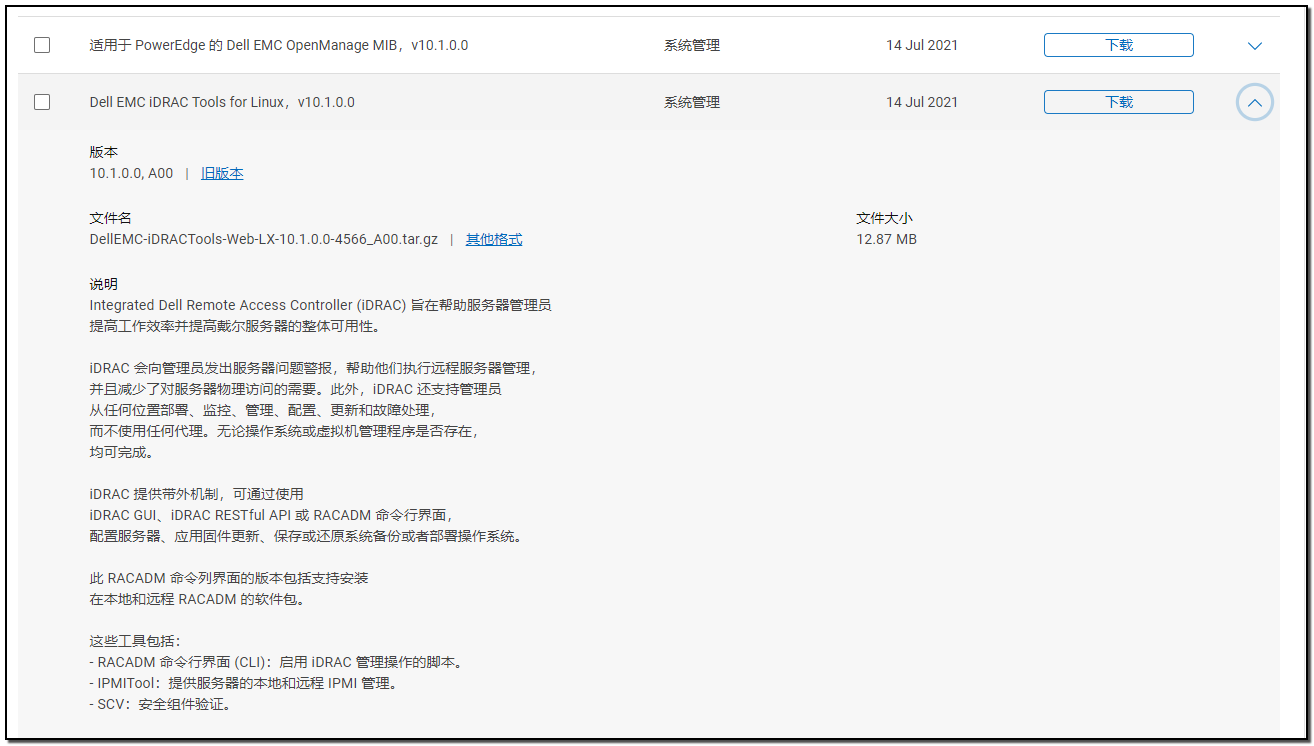Screen dimensions: 1314x746
Task: Open the 旧版本 older versions link
Action: click(x=222, y=173)
